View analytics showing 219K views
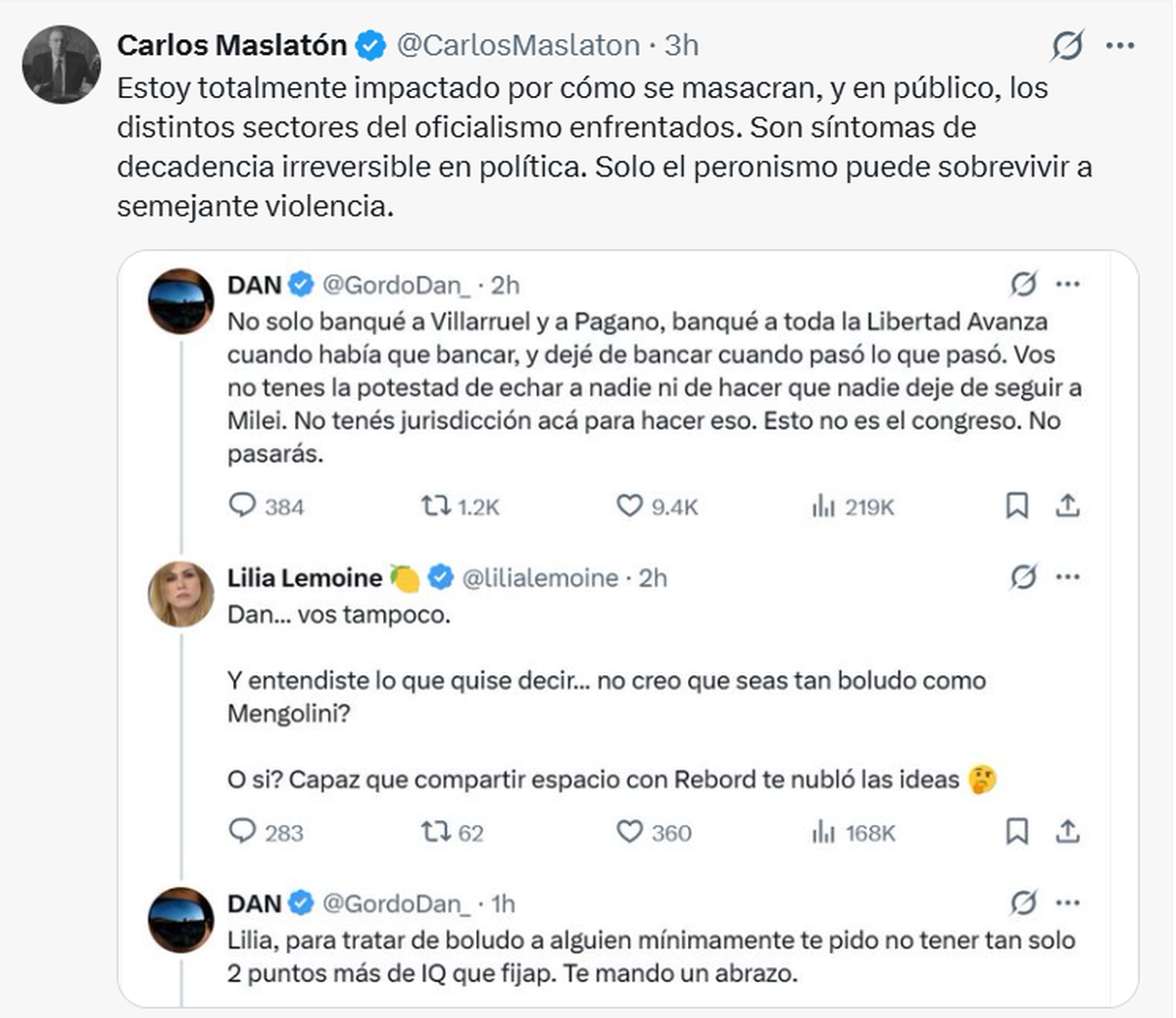Screen dimensions: 1176x1018 click(823, 506)
